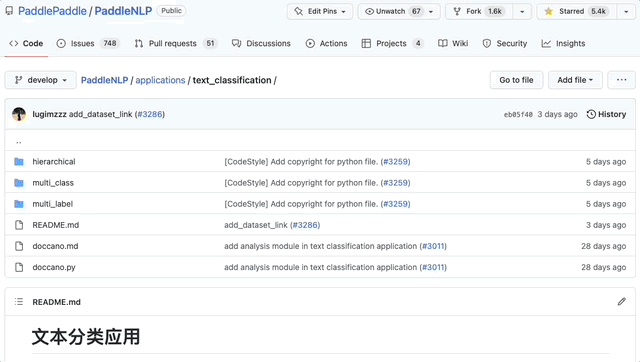Open the hierarchical folder
640x362 pixels.
(54, 162)
